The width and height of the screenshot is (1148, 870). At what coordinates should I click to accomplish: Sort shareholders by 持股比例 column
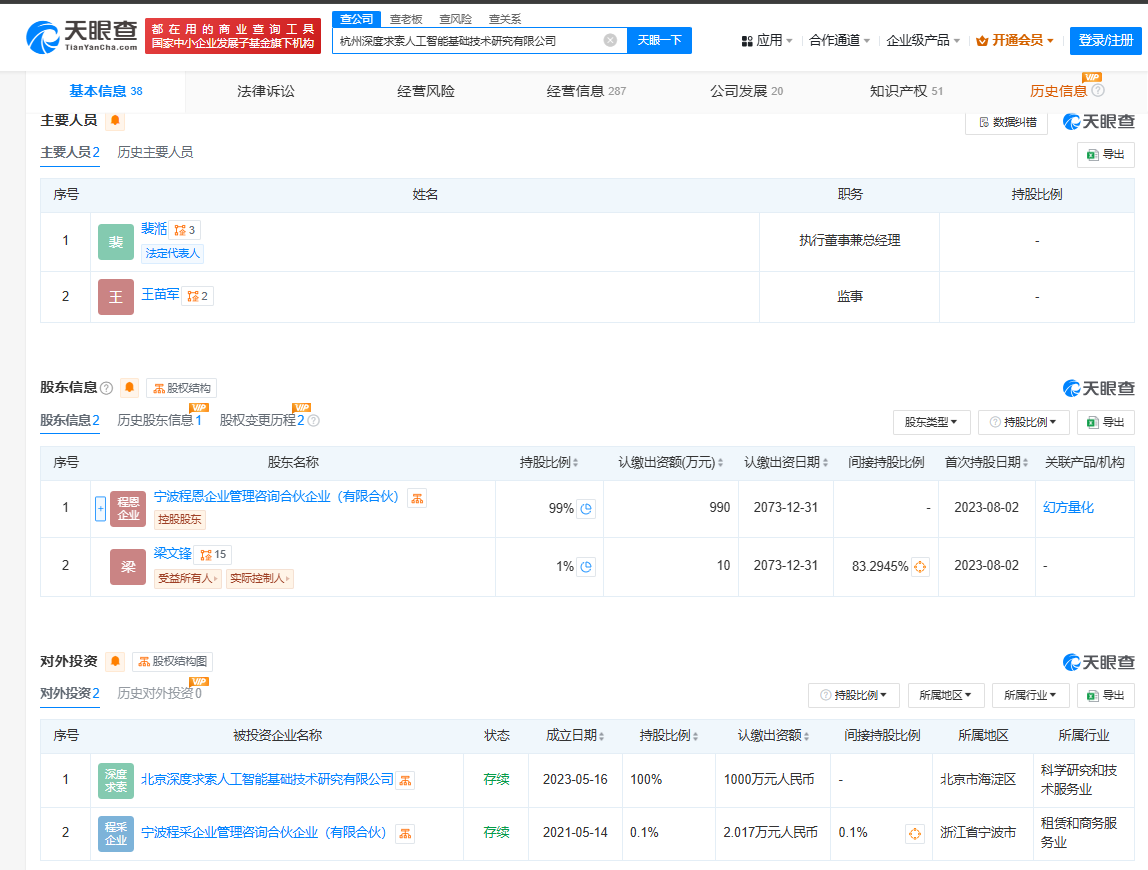click(x=549, y=463)
